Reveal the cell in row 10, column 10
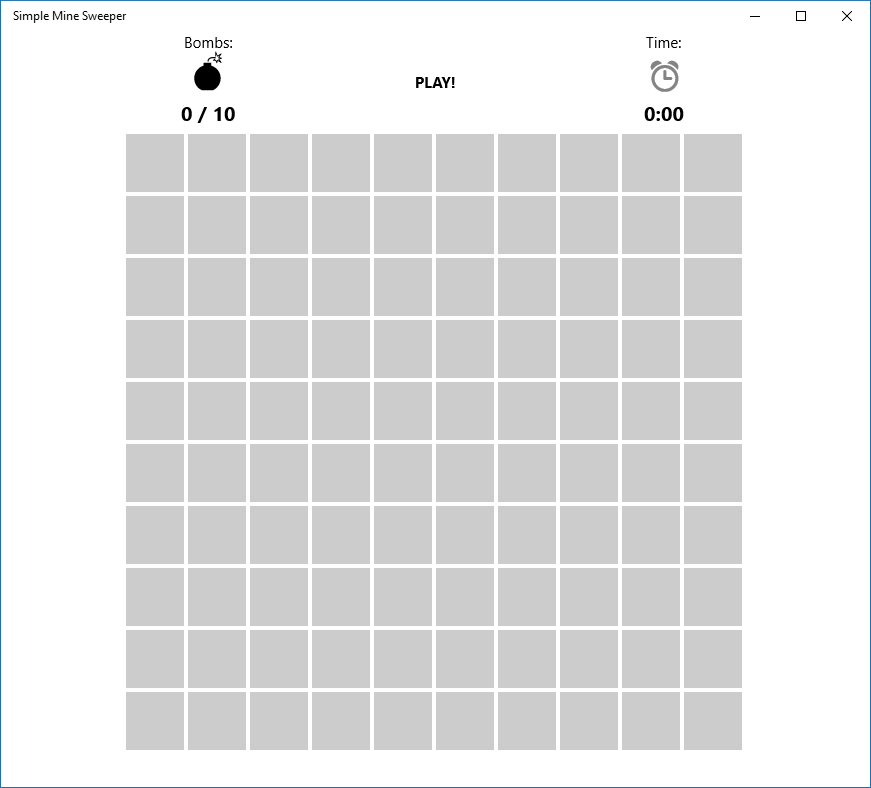Viewport: 871px width, 788px height. coord(713,721)
